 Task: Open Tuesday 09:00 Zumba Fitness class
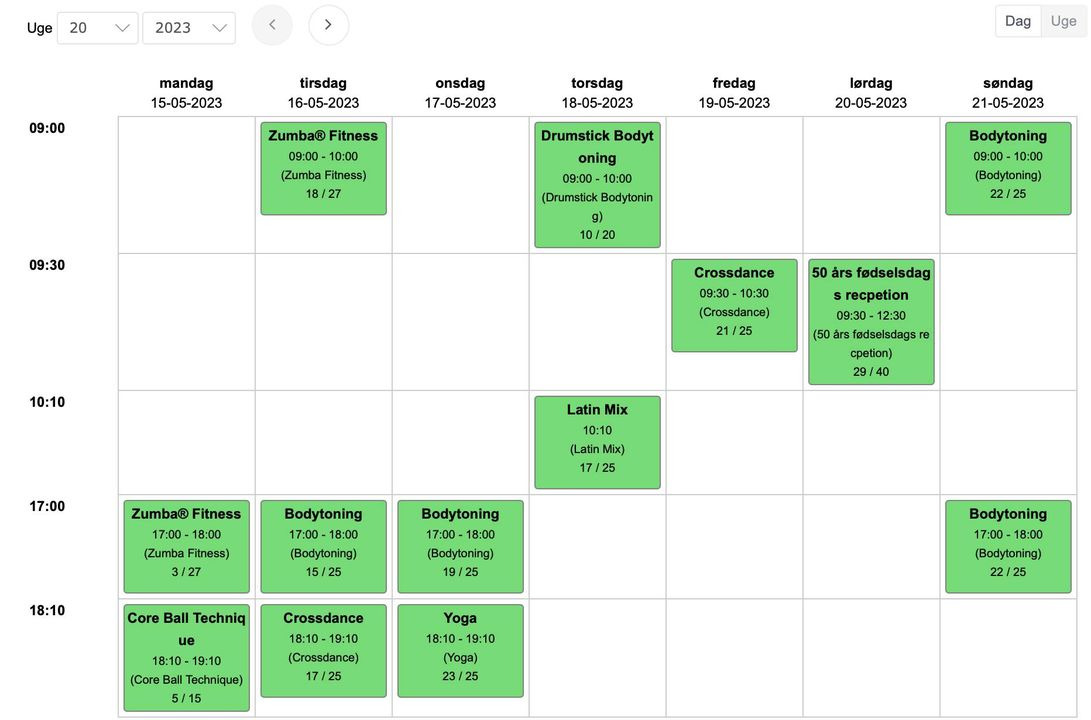[x=323, y=168]
